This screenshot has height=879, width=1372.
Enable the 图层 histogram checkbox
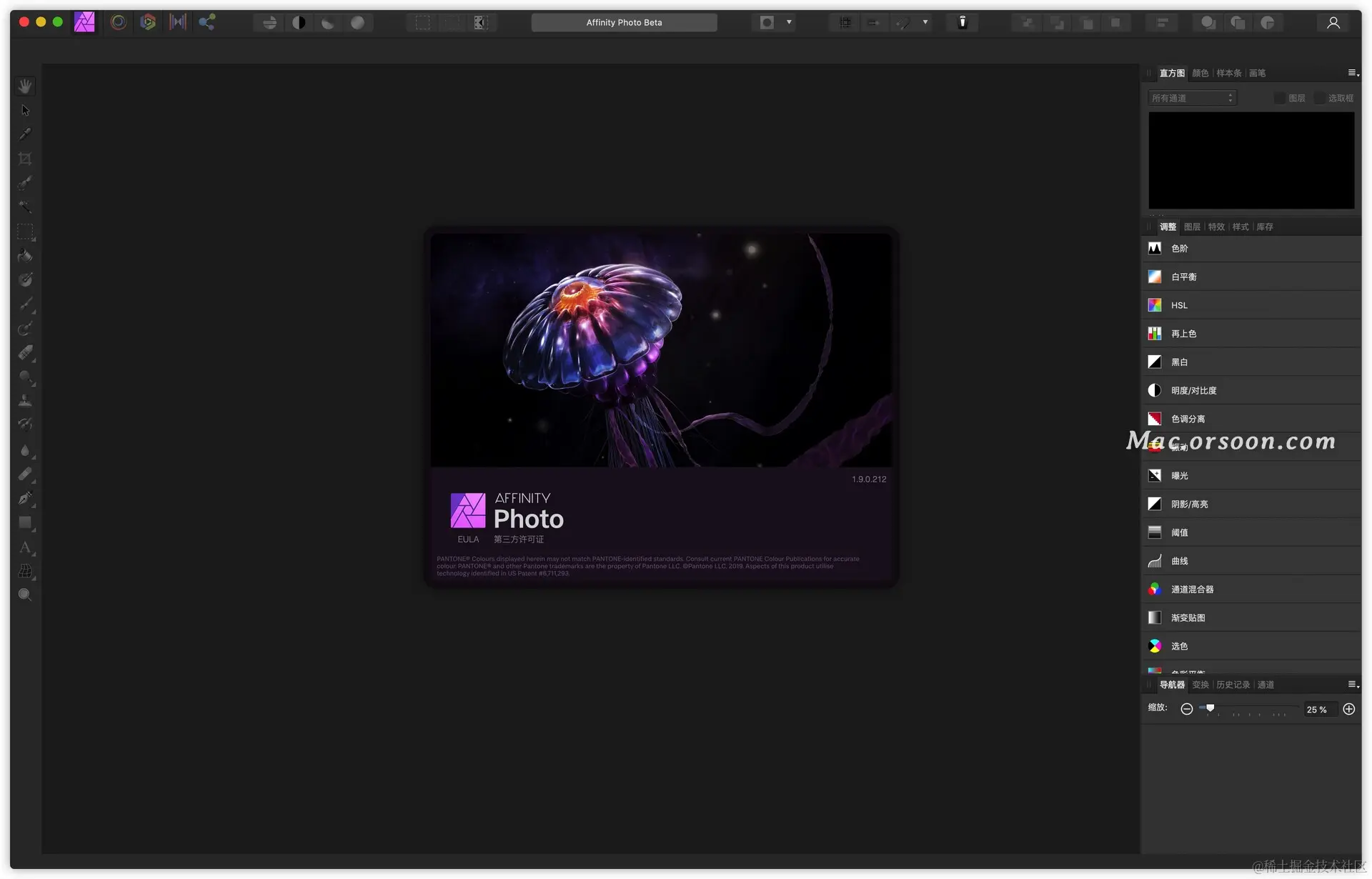[x=1280, y=98]
